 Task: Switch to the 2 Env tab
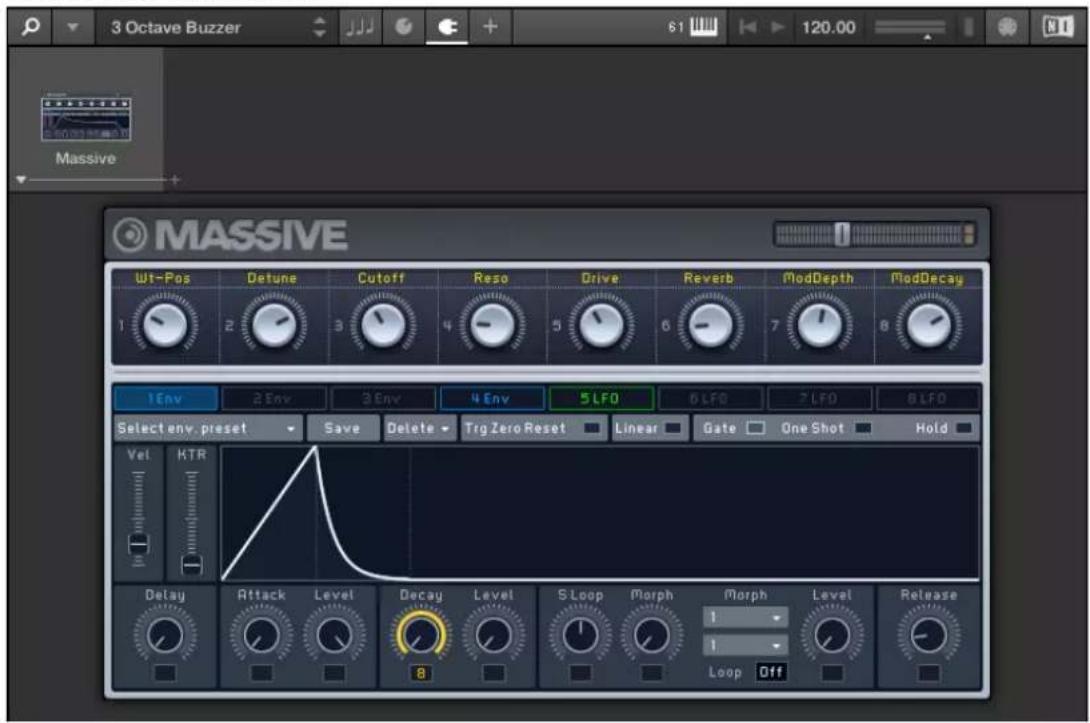[x=274, y=398]
